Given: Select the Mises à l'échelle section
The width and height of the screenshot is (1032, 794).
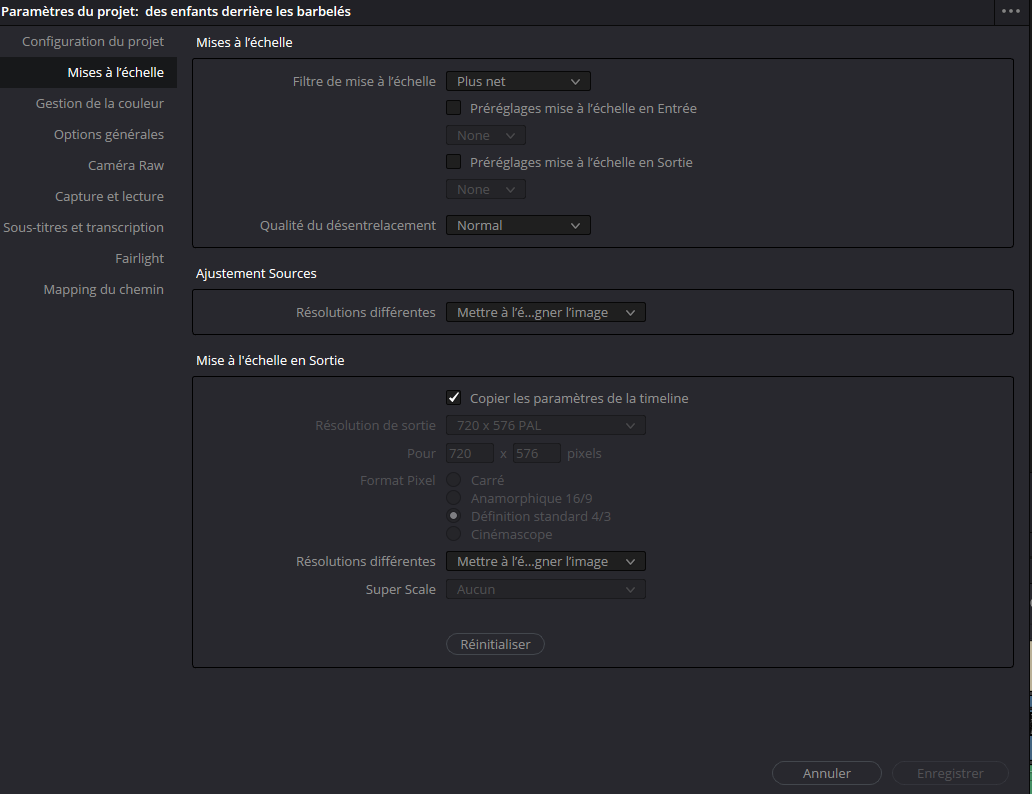Looking at the screenshot, I should pos(88,72).
